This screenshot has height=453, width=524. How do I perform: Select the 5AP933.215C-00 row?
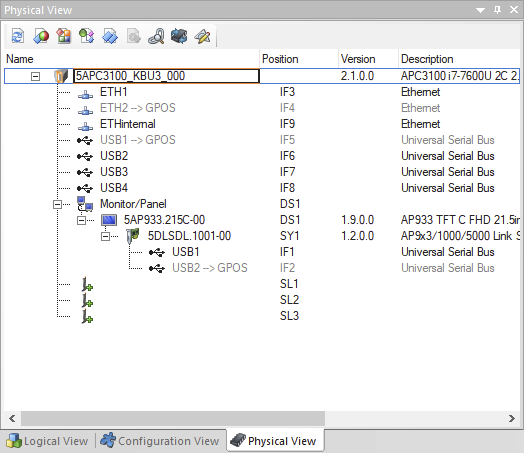pyautogui.click(x=262, y=220)
